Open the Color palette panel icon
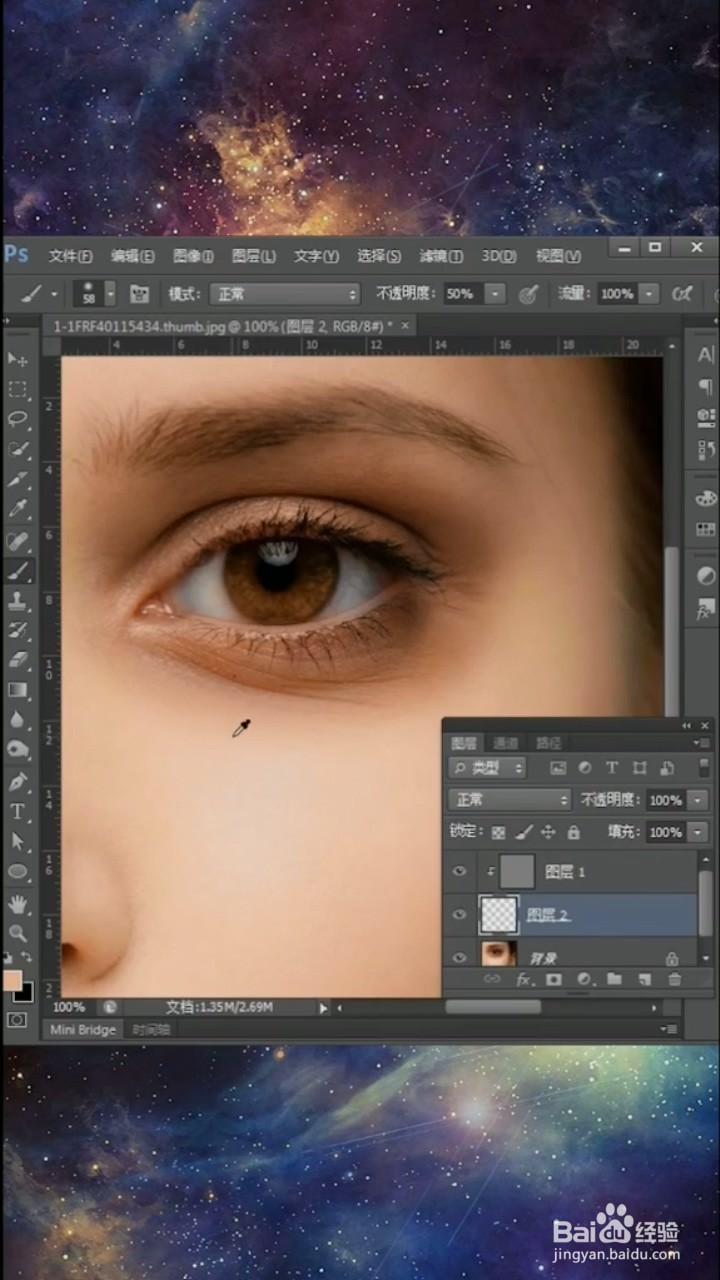The height and width of the screenshot is (1280, 720). 706,498
